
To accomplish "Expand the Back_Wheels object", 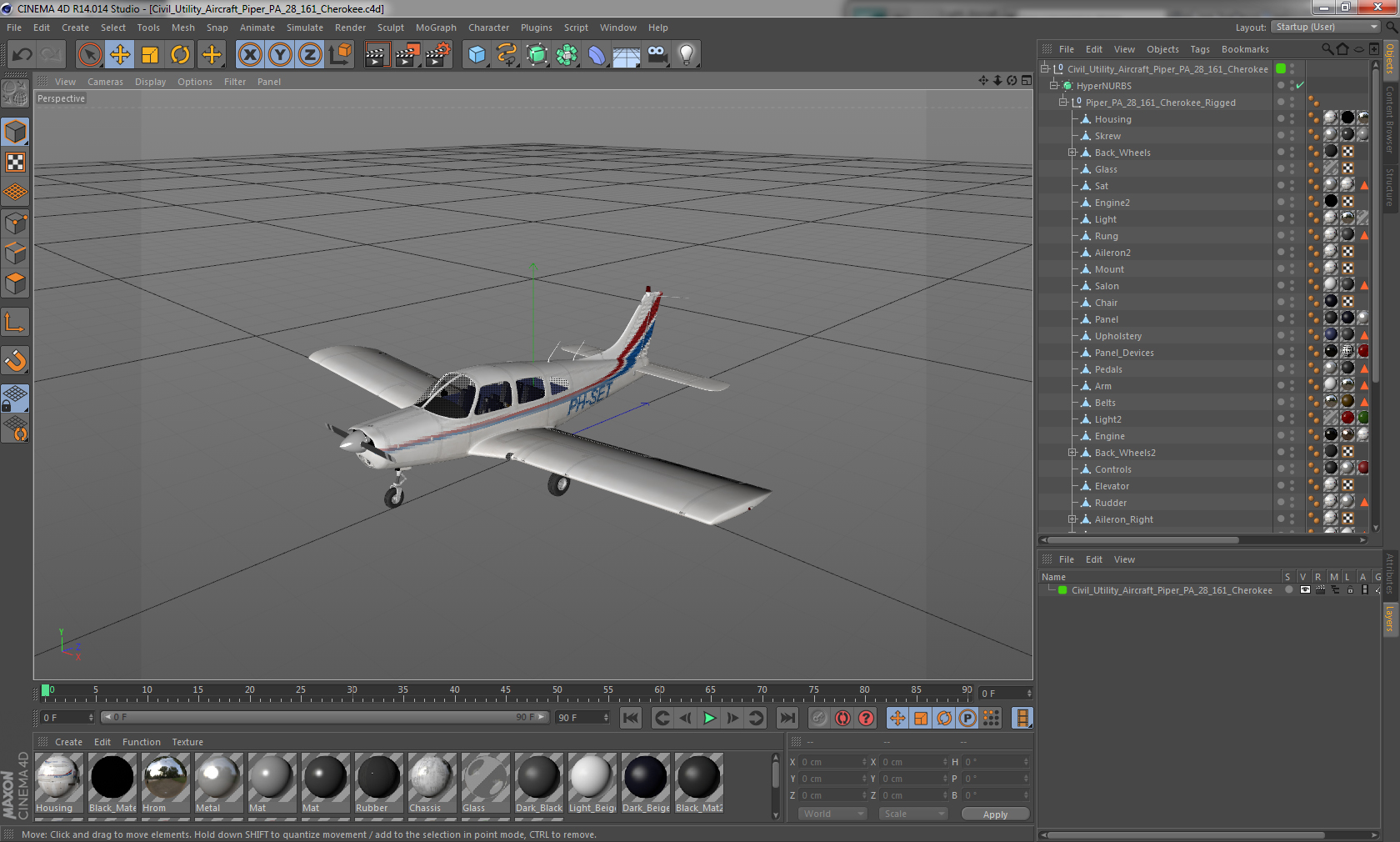I will click(x=1072, y=153).
